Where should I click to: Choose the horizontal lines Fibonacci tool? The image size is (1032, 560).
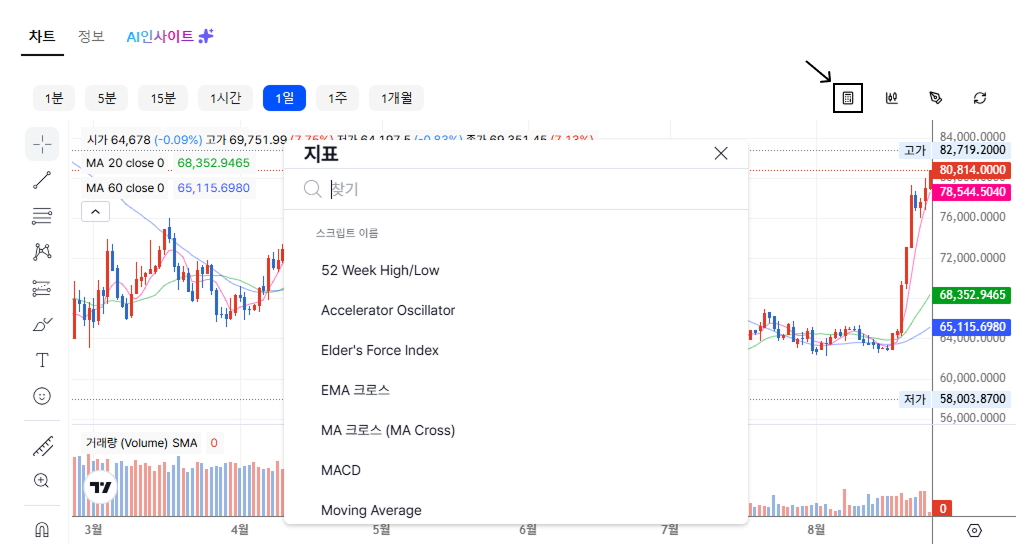point(42,216)
